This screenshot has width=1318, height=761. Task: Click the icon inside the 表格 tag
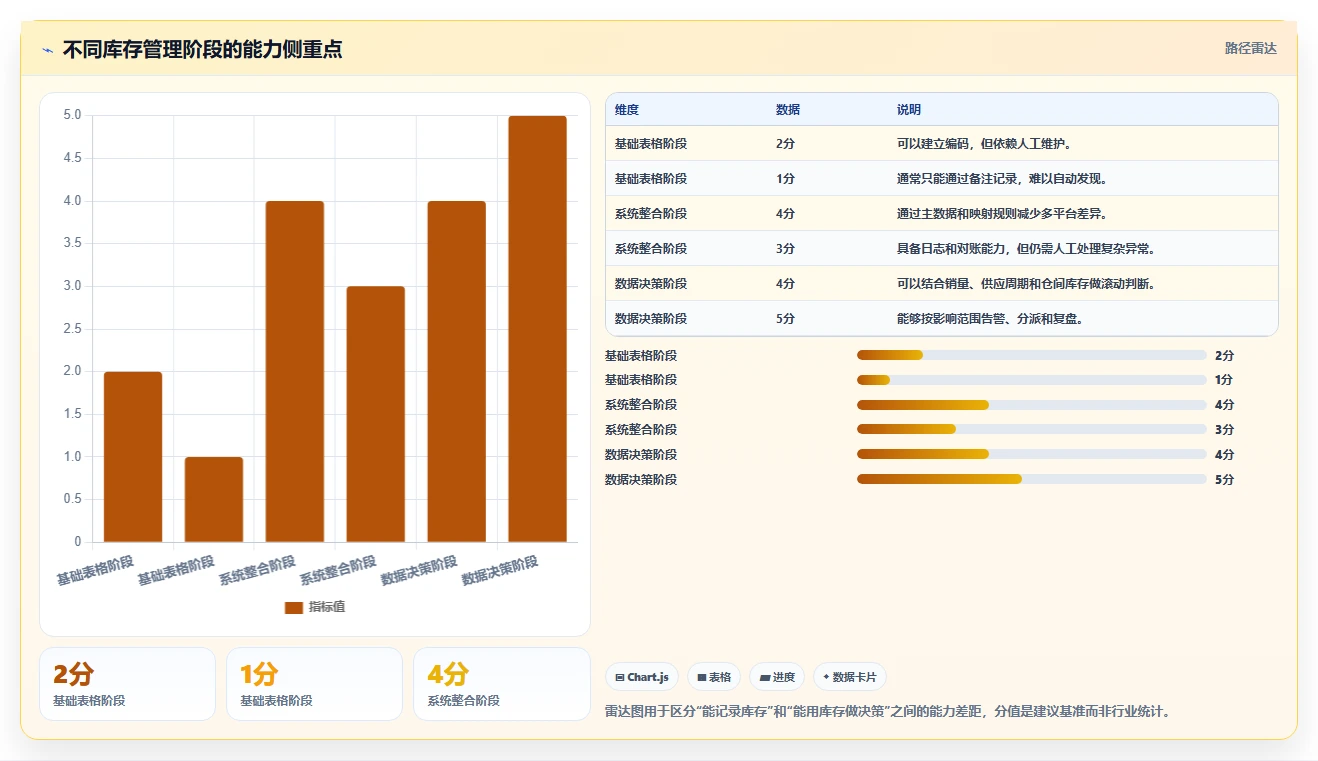pyautogui.click(x=702, y=677)
